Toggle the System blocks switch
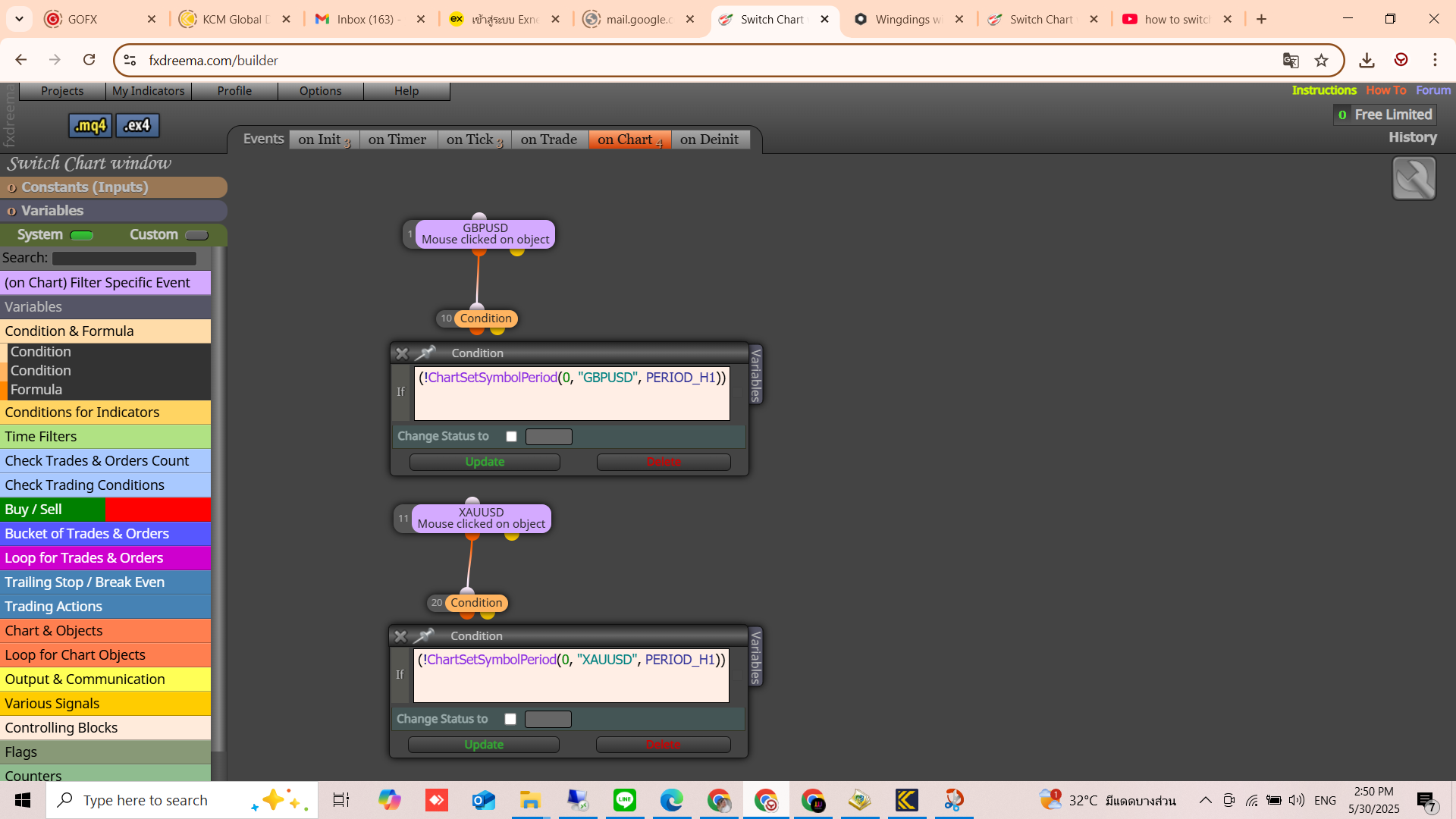The width and height of the screenshot is (1456, 819). (x=81, y=235)
